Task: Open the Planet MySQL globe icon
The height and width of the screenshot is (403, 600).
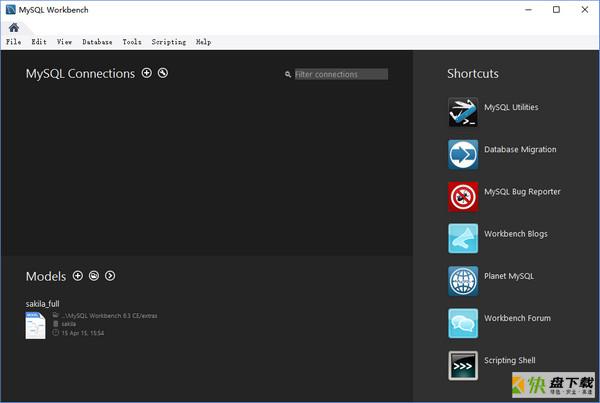Action: (x=463, y=281)
